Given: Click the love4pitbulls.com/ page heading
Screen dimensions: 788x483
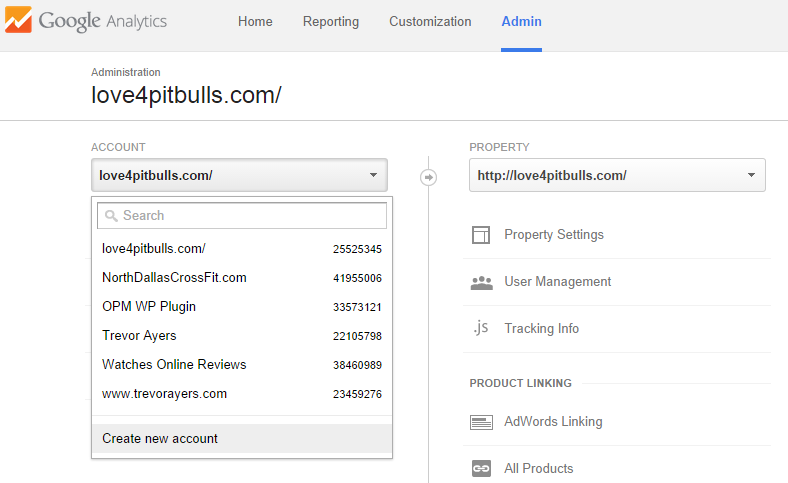Looking at the screenshot, I should (186, 95).
